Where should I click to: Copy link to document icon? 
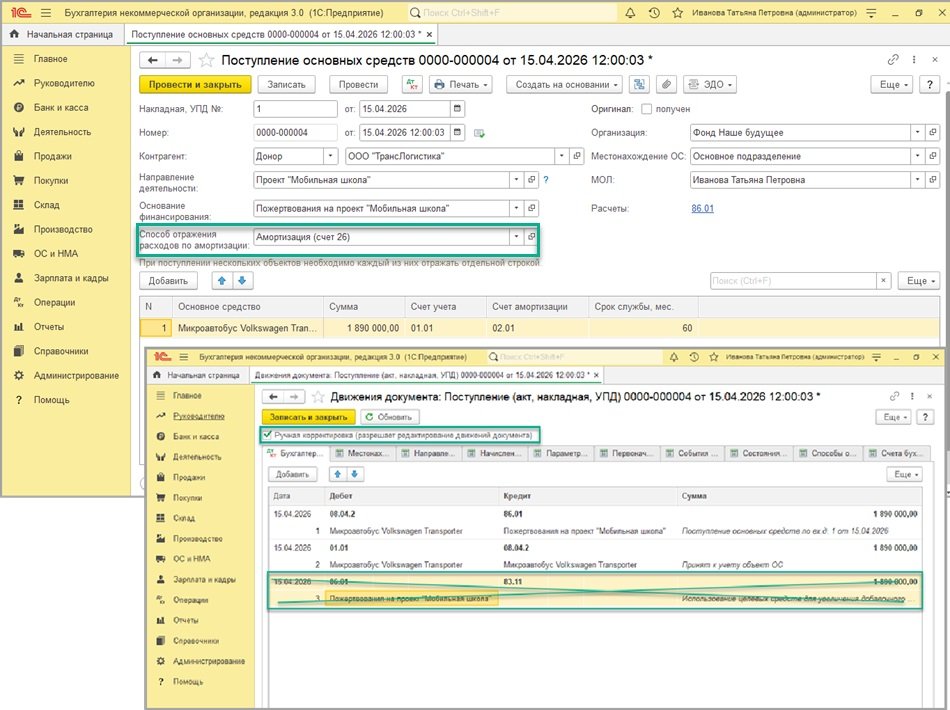tap(892, 59)
